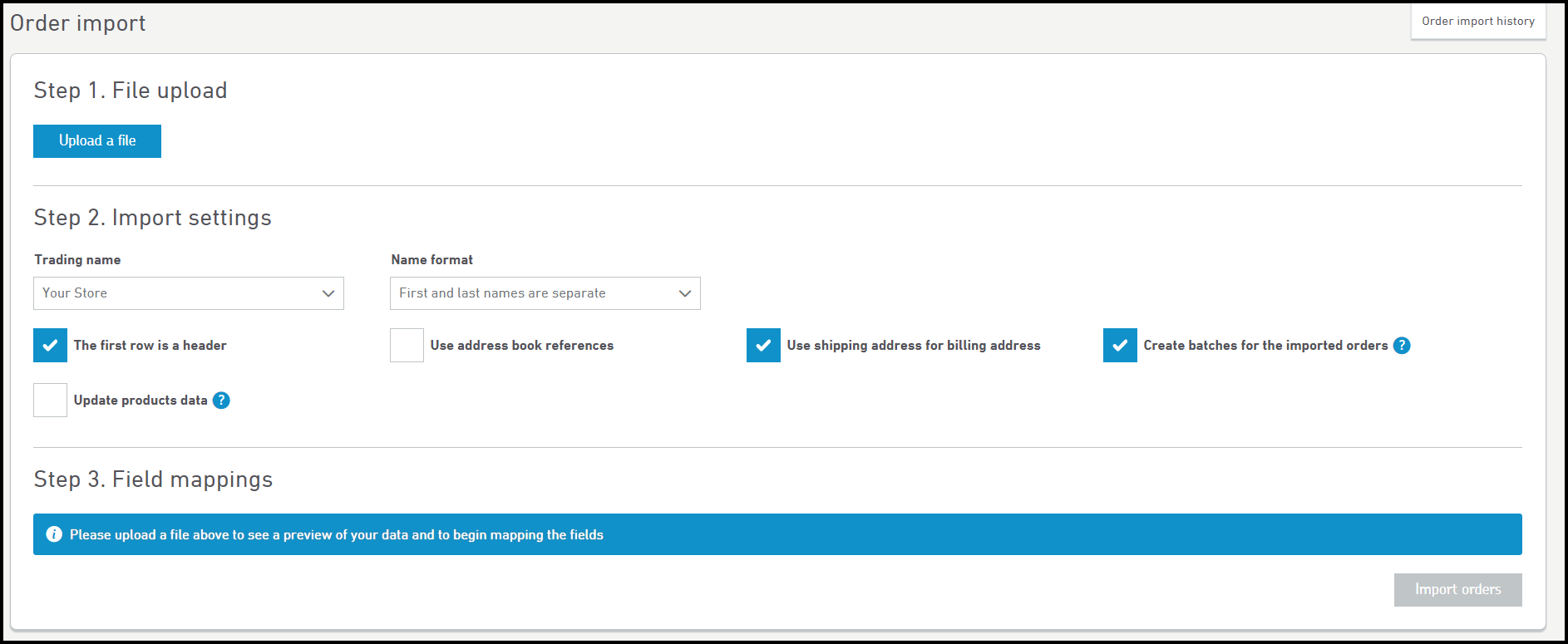Click the Step 2. Import settings heading
This screenshot has height=644, width=1568.
(152, 218)
